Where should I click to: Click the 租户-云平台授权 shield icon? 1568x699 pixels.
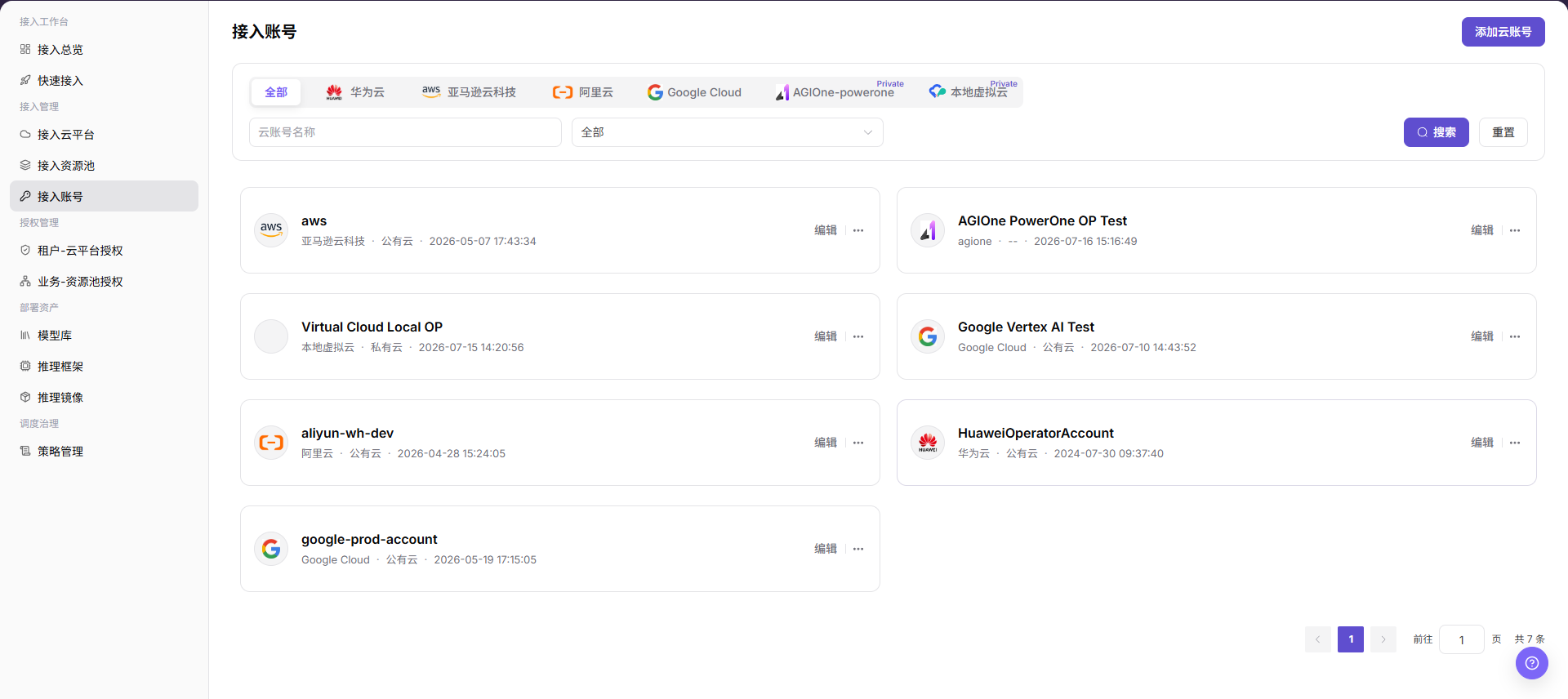25,250
